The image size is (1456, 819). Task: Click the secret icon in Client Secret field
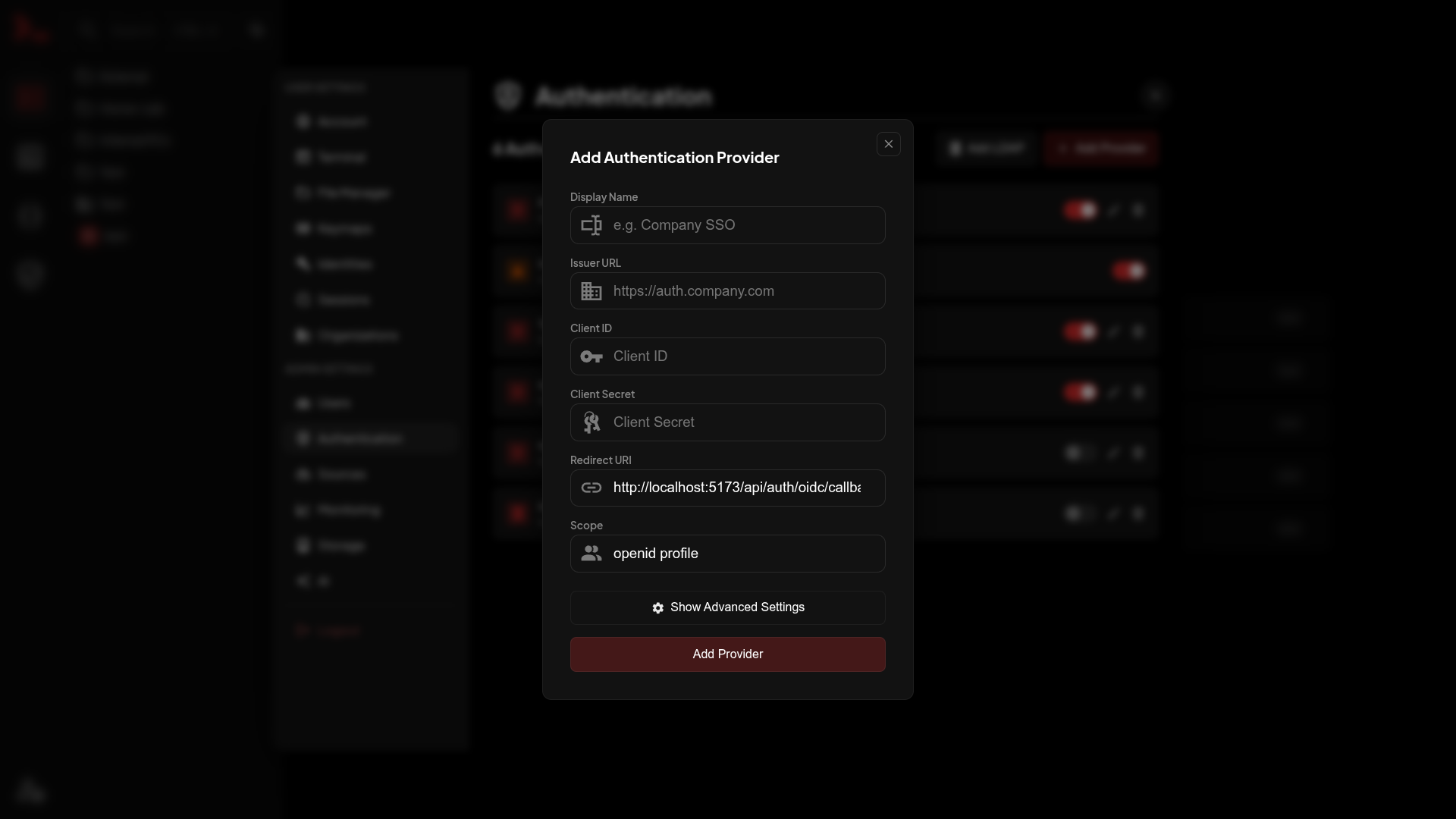coord(592,422)
